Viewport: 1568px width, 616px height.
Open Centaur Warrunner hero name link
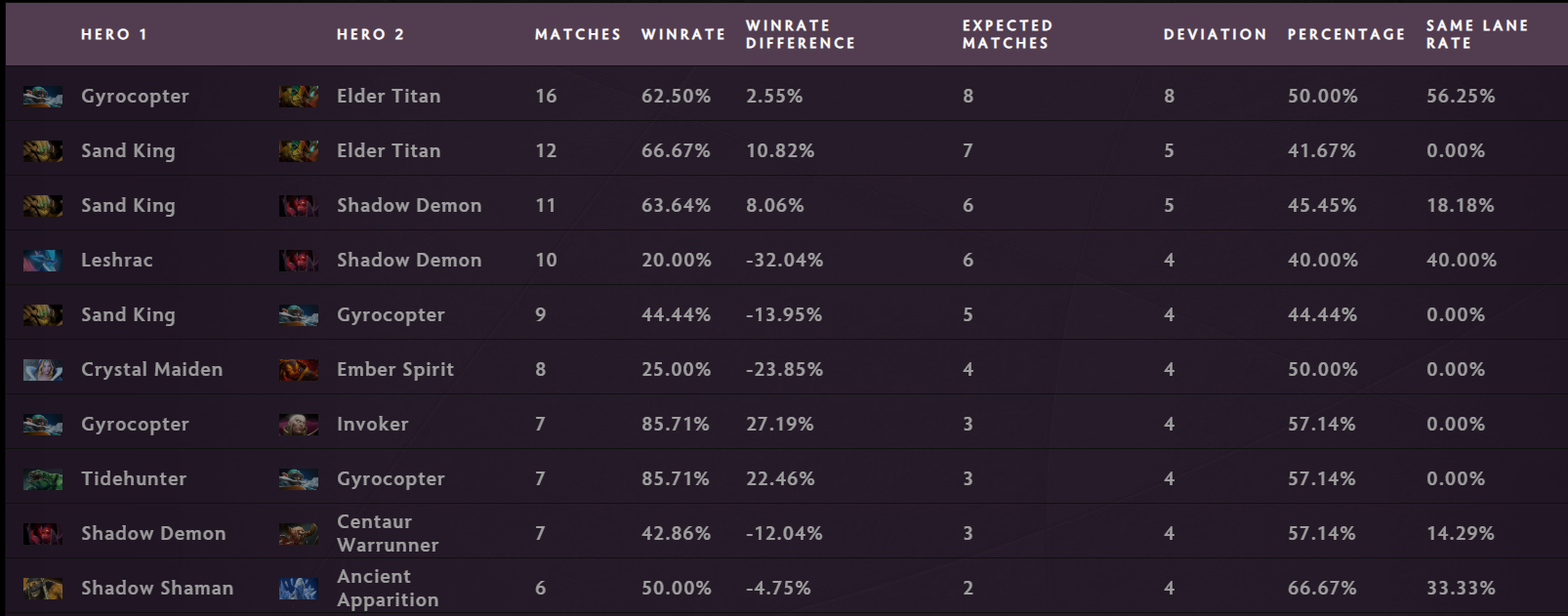point(388,533)
